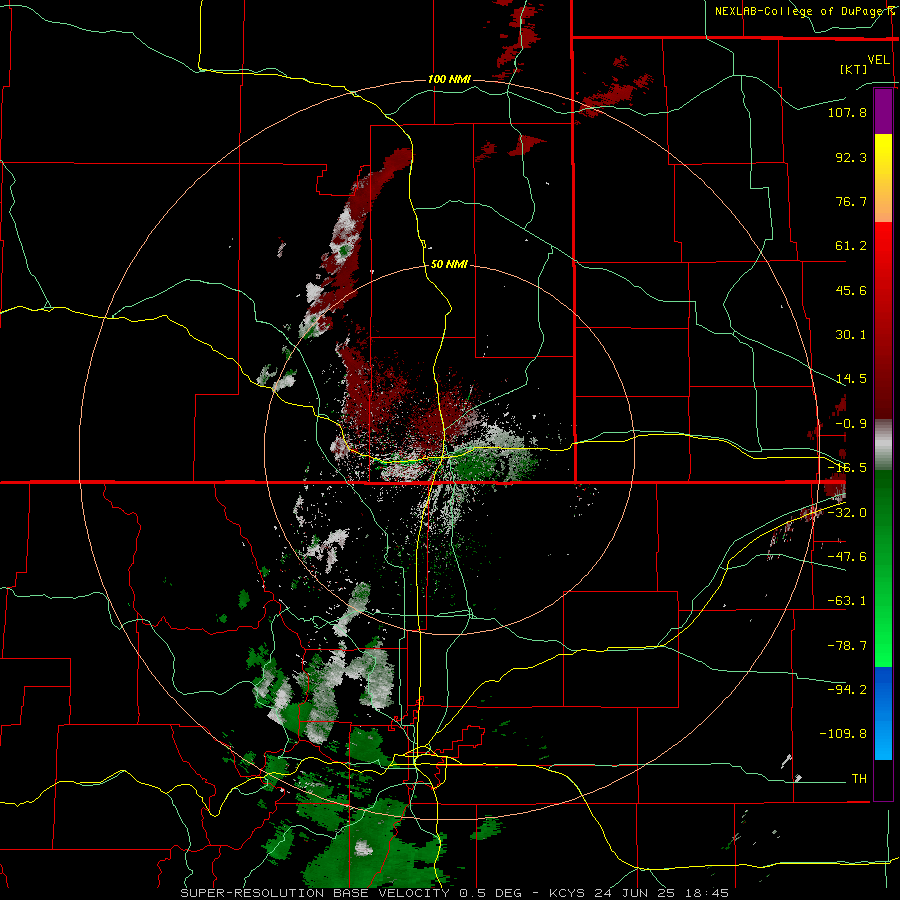Select the 14.5 legend value
Image resolution: width=900 pixels, height=900 pixels.
(851, 379)
